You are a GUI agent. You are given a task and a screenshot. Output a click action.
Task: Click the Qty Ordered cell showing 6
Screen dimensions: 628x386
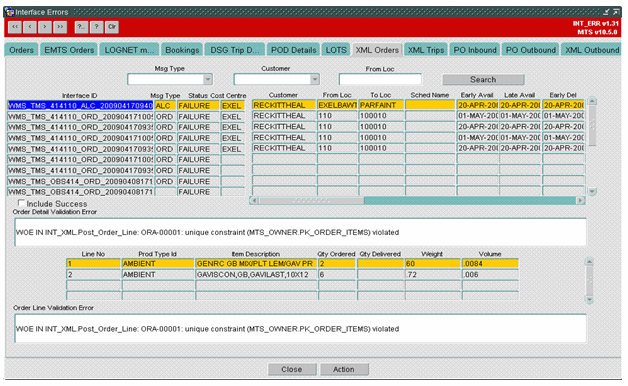[x=336, y=275]
